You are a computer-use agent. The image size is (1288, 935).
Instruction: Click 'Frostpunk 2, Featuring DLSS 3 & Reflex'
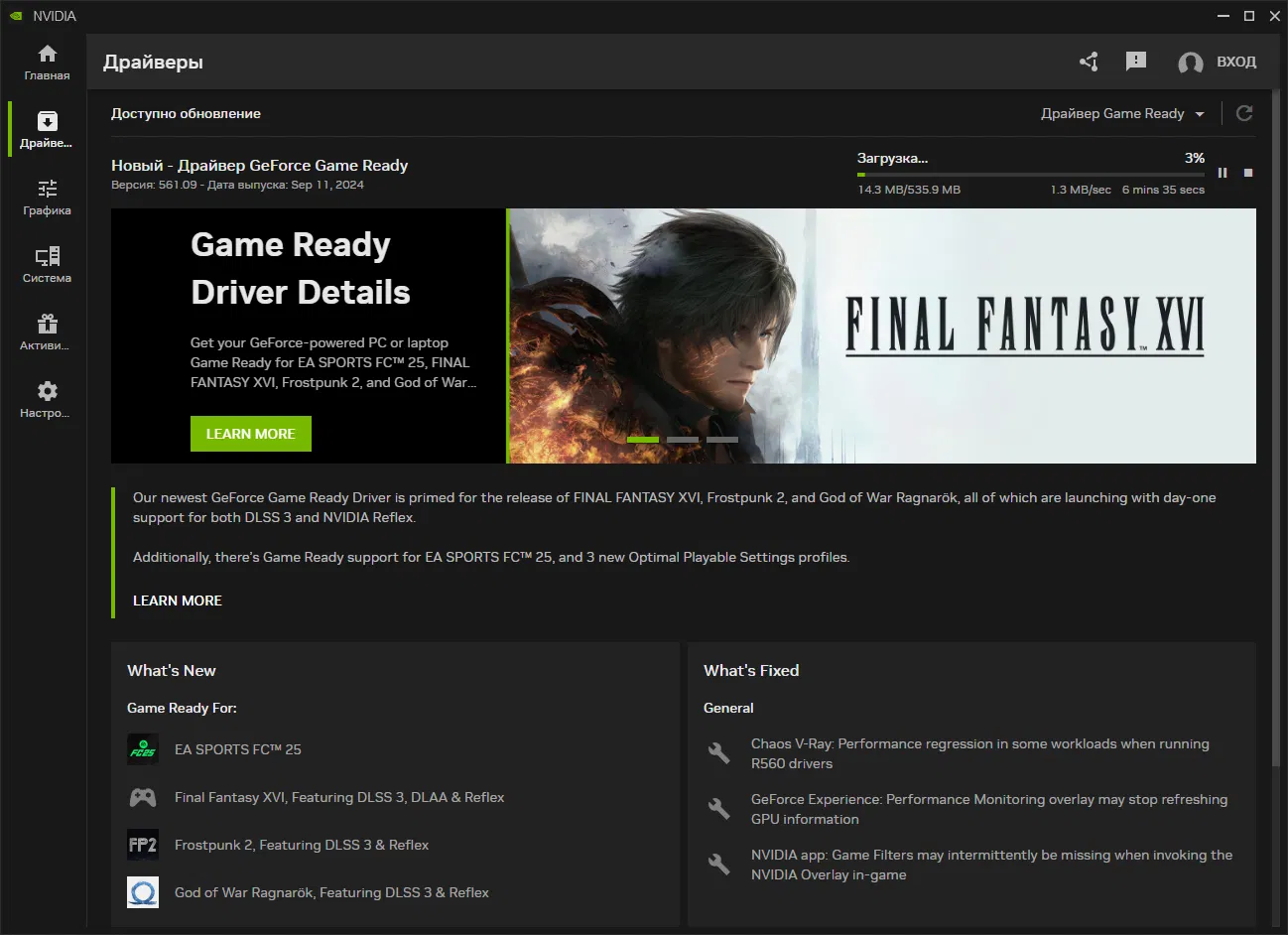(302, 845)
